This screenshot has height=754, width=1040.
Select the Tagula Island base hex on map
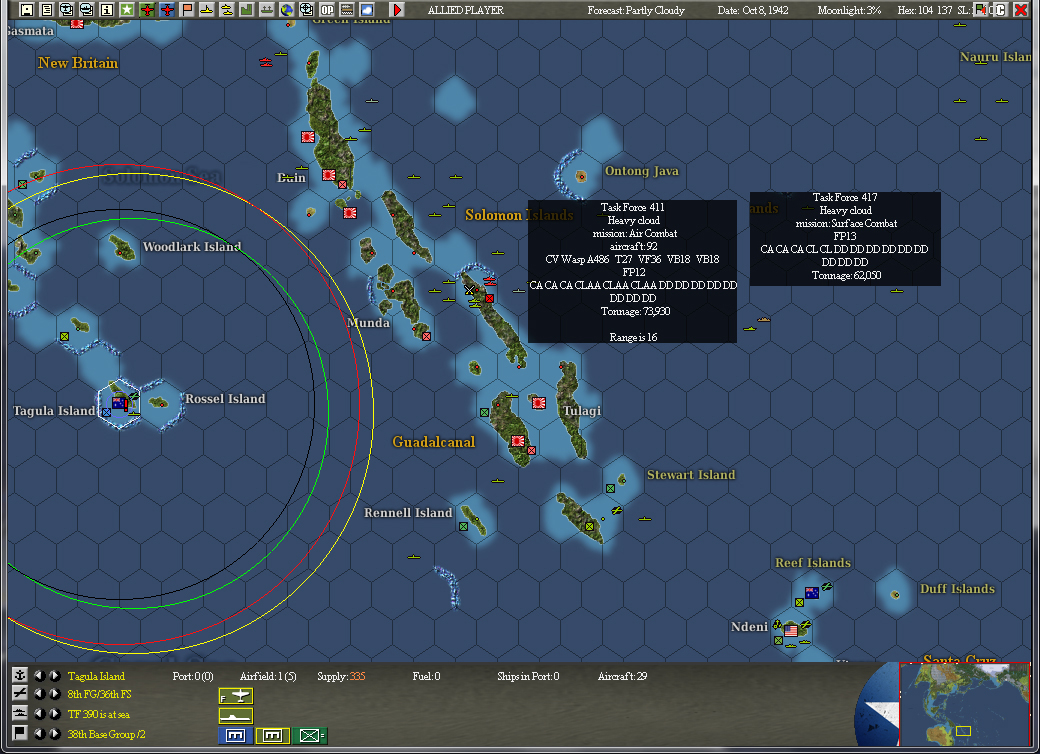[119, 403]
